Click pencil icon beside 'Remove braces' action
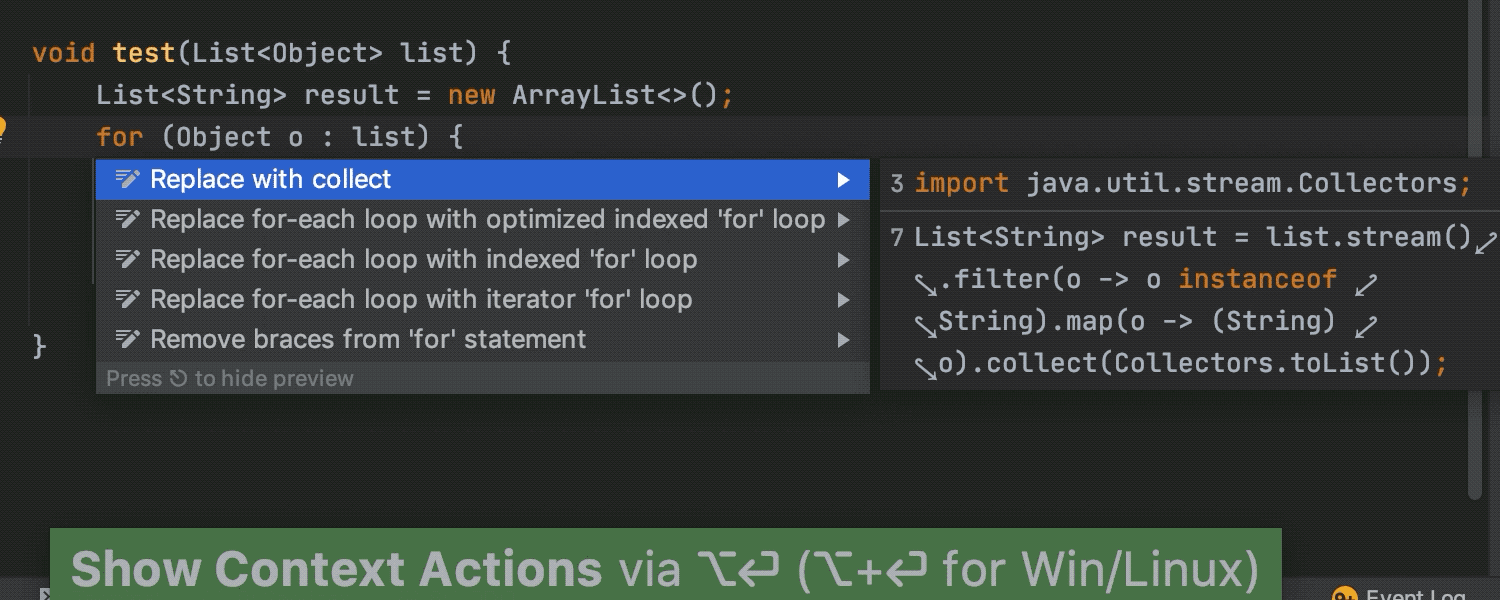Viewport: 1500px width, 600px height. point(127,340)
